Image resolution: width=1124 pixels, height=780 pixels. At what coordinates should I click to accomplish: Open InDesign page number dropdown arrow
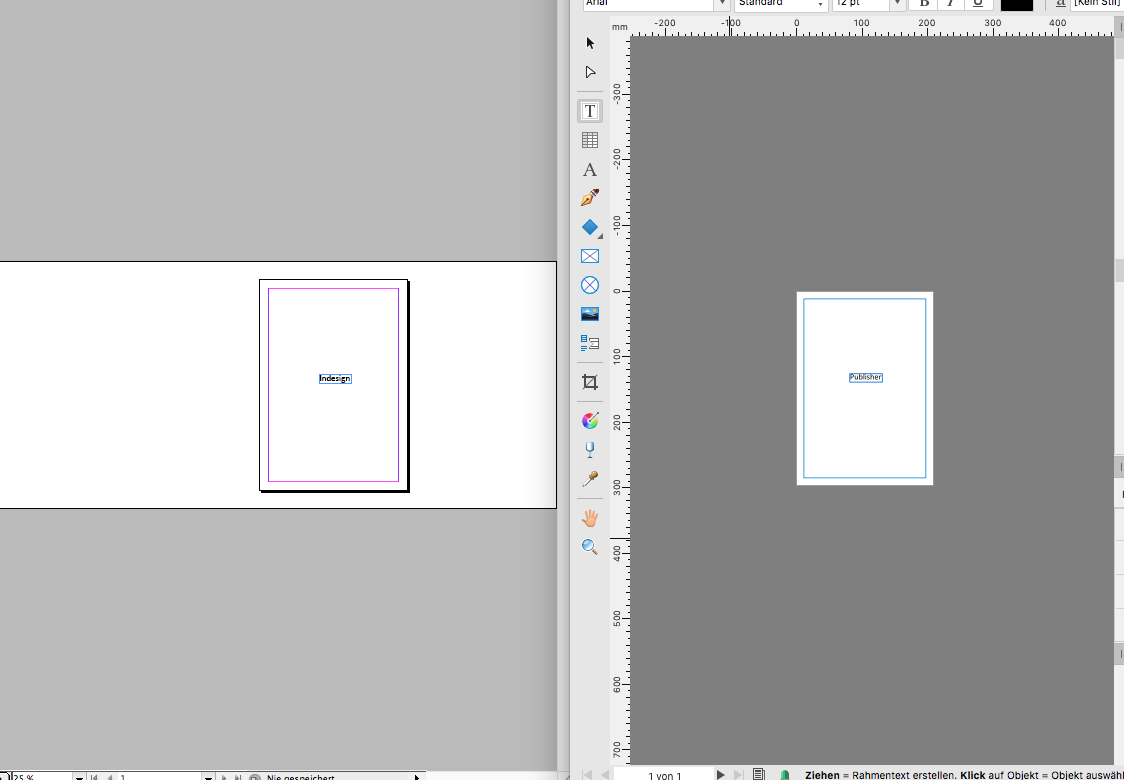pos(209,777)
